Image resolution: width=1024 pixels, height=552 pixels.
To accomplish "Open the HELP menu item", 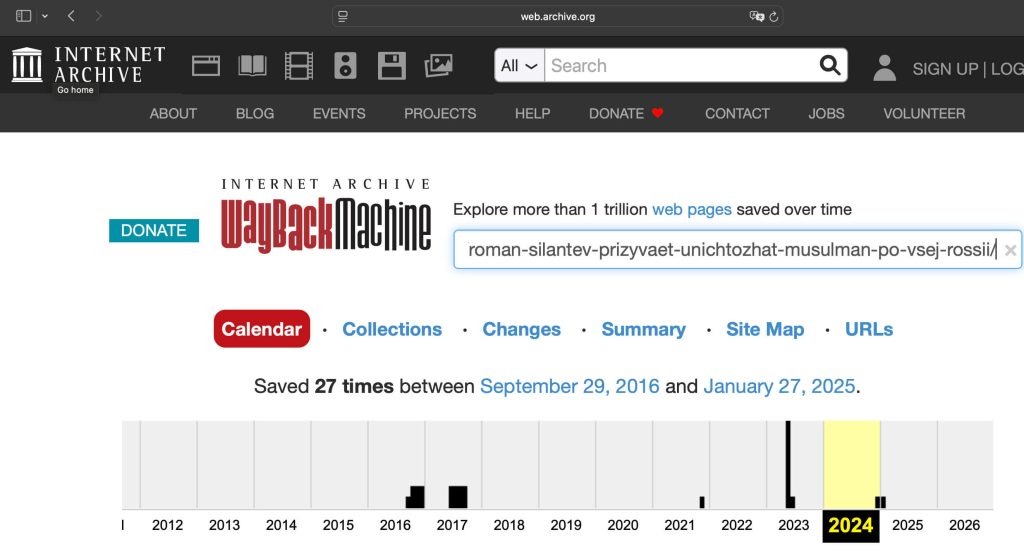I will (532, 113).
